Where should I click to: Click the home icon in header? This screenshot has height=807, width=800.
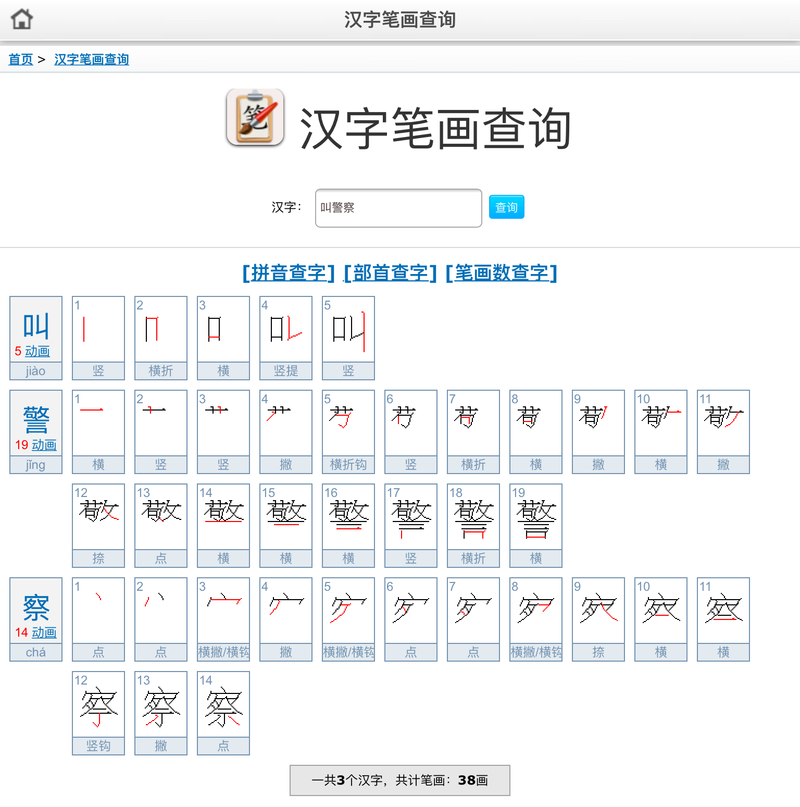(x=21, y=19)
